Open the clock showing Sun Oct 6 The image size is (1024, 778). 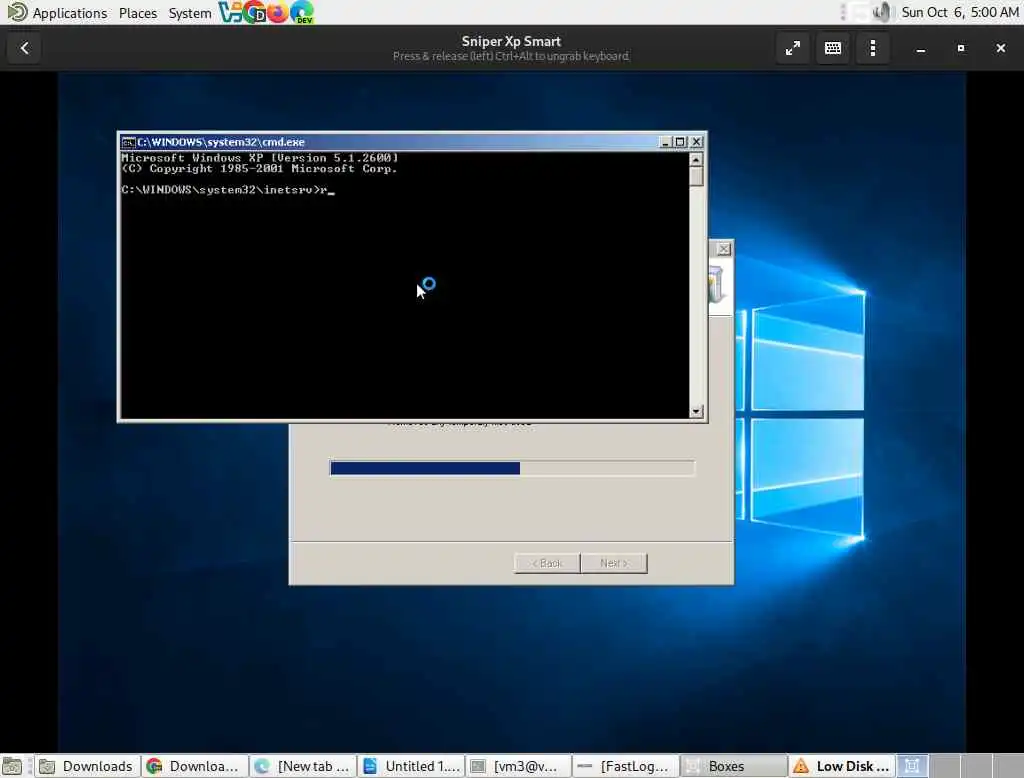pyautogui.click(x=959, y=12)
